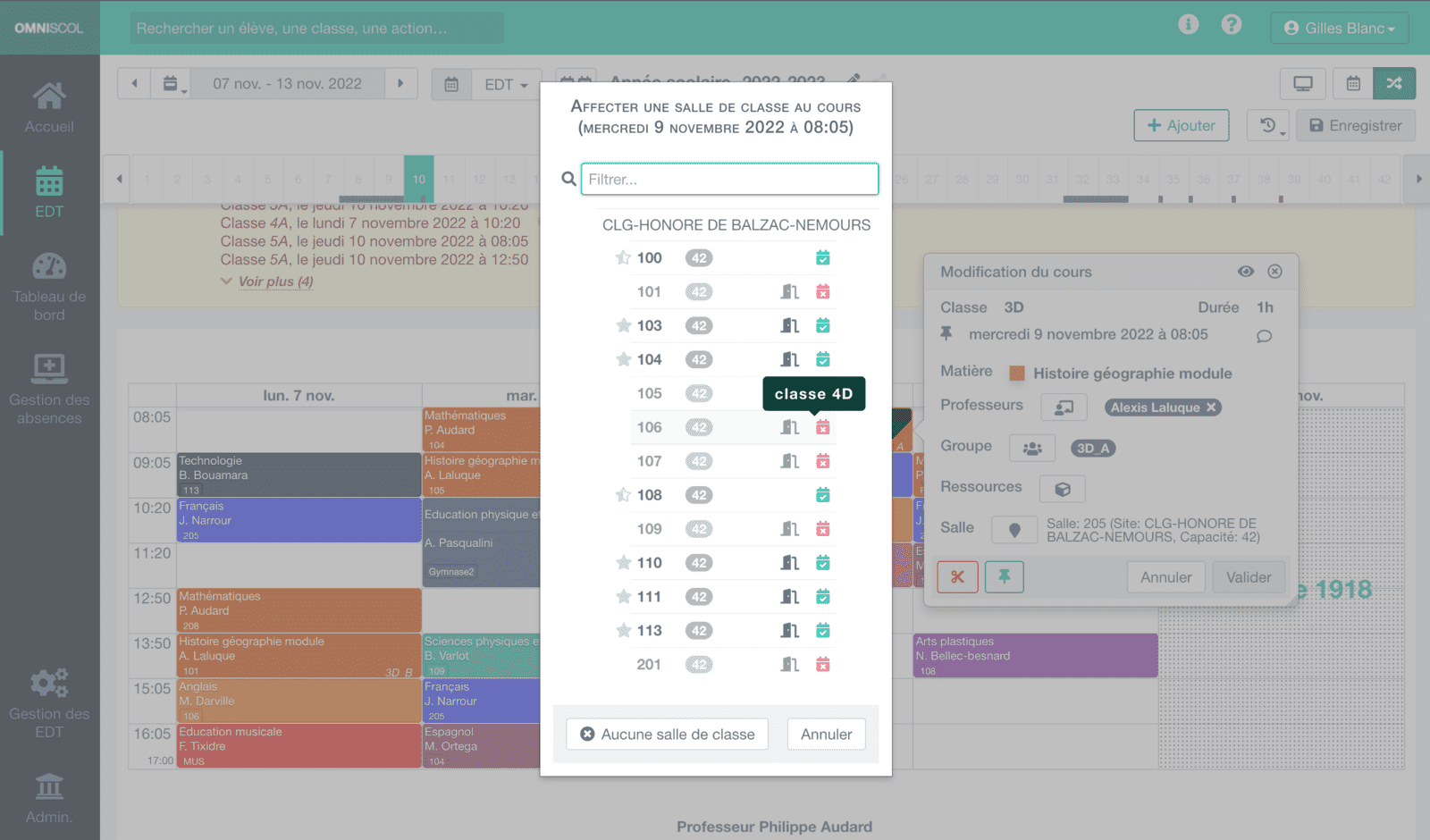Go to Tableau de bord in sidebar
This screenshot has width=1430, height=840.
[49, 286]
